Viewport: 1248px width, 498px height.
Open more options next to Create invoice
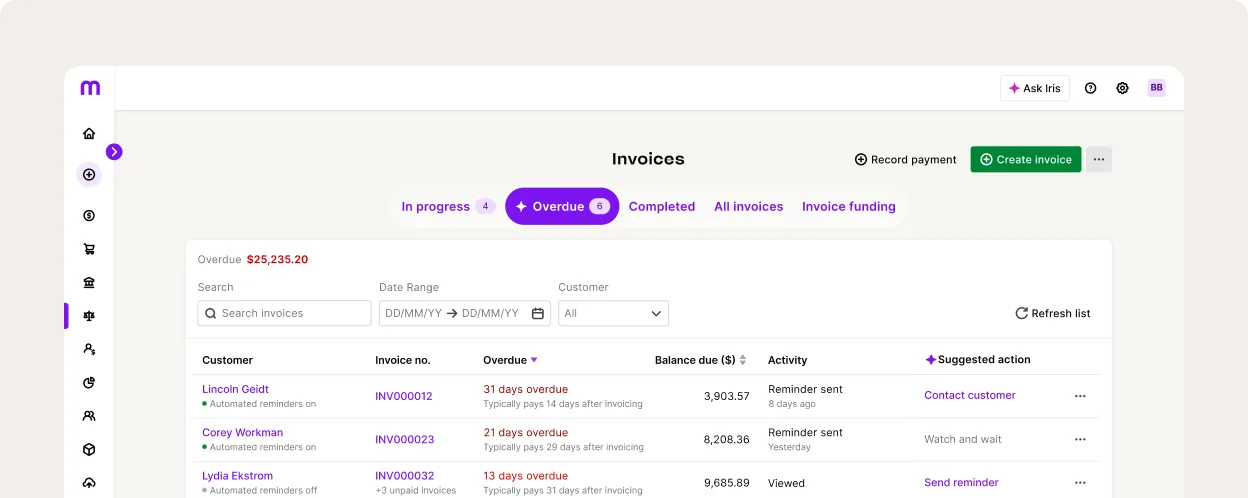tap(1099, 160)
